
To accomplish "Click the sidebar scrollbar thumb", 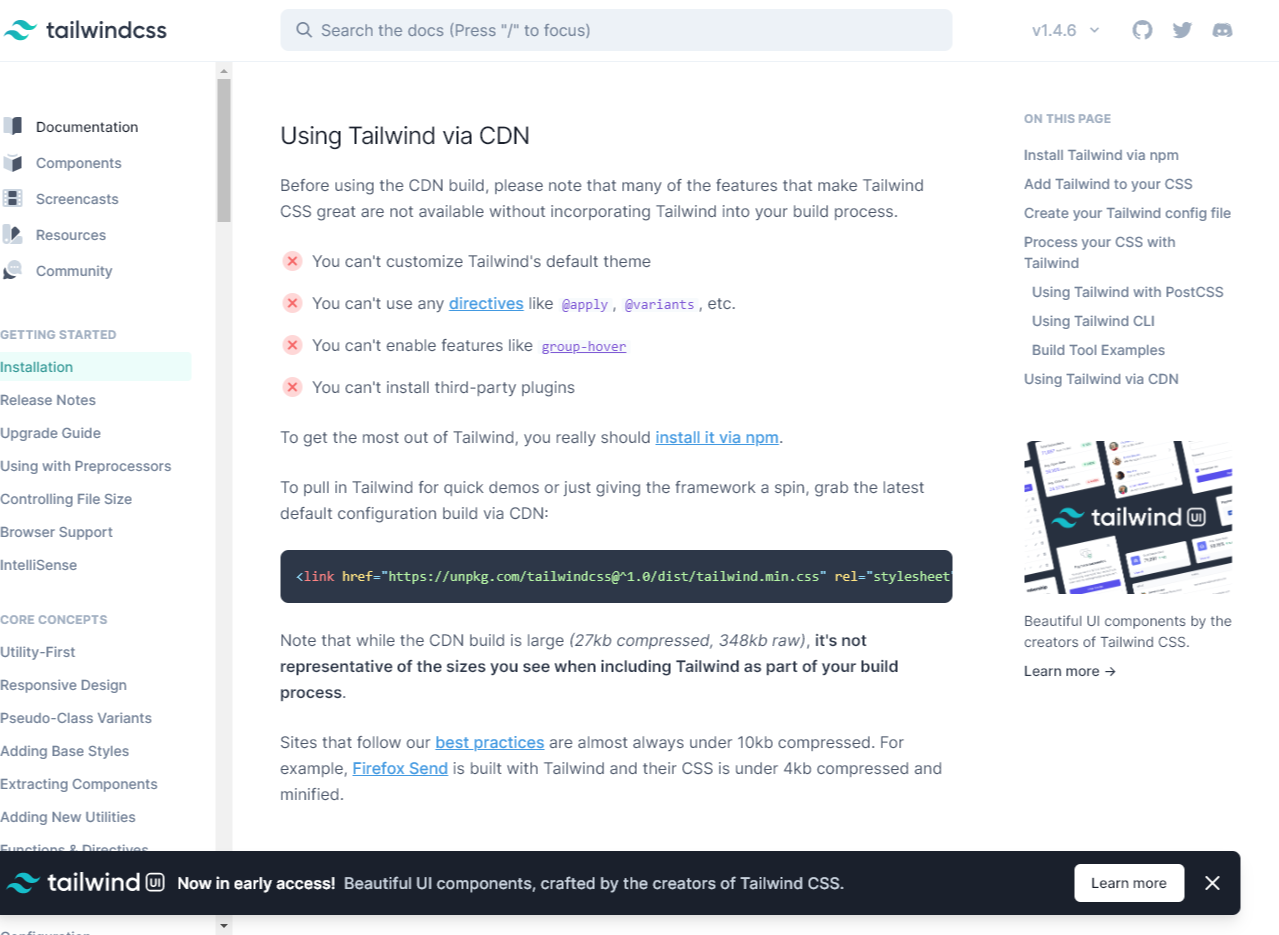I will tap(224, 150).
